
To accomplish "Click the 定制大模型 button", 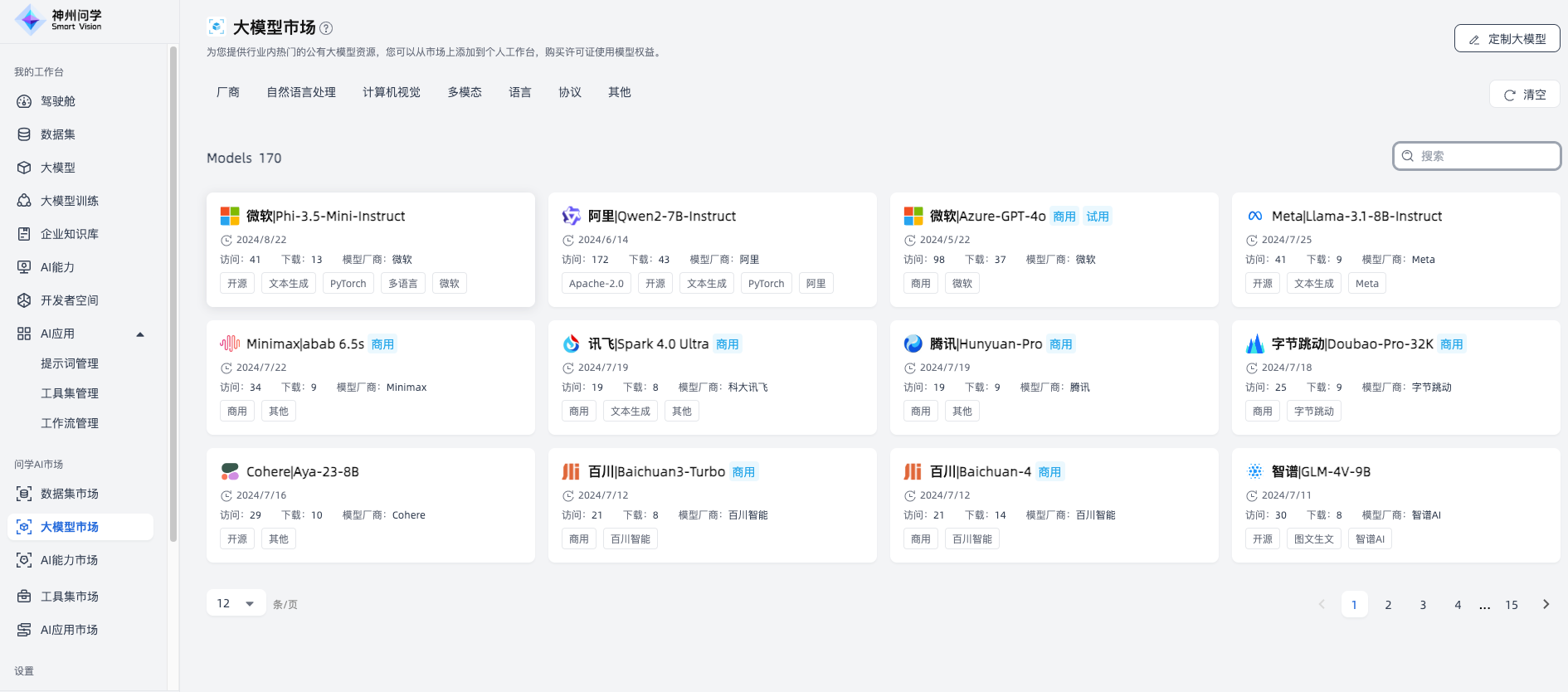I will click(x=1507, y=39).
